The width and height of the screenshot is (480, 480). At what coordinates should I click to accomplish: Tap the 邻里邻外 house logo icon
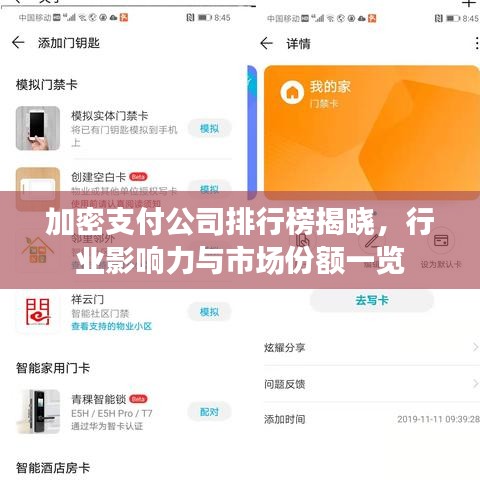[x=38, y=251]
